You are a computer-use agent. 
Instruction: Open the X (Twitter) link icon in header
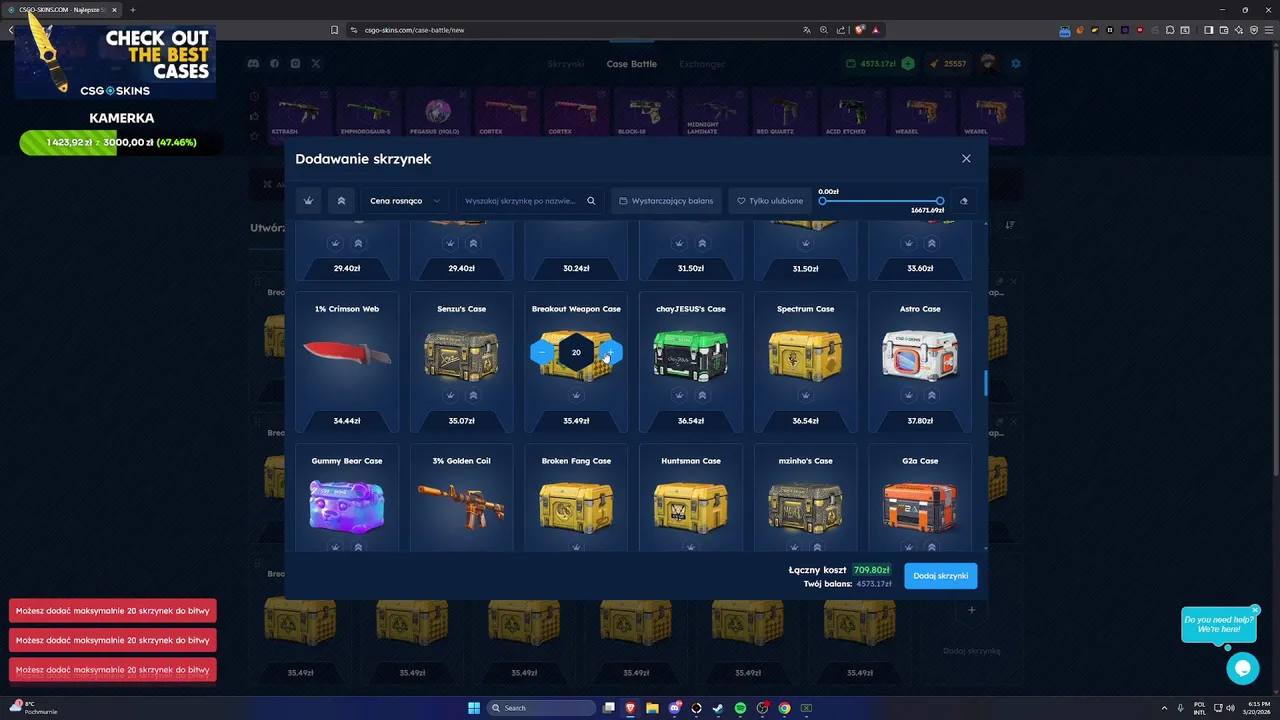pyautogui.click(x=316, y=64)
